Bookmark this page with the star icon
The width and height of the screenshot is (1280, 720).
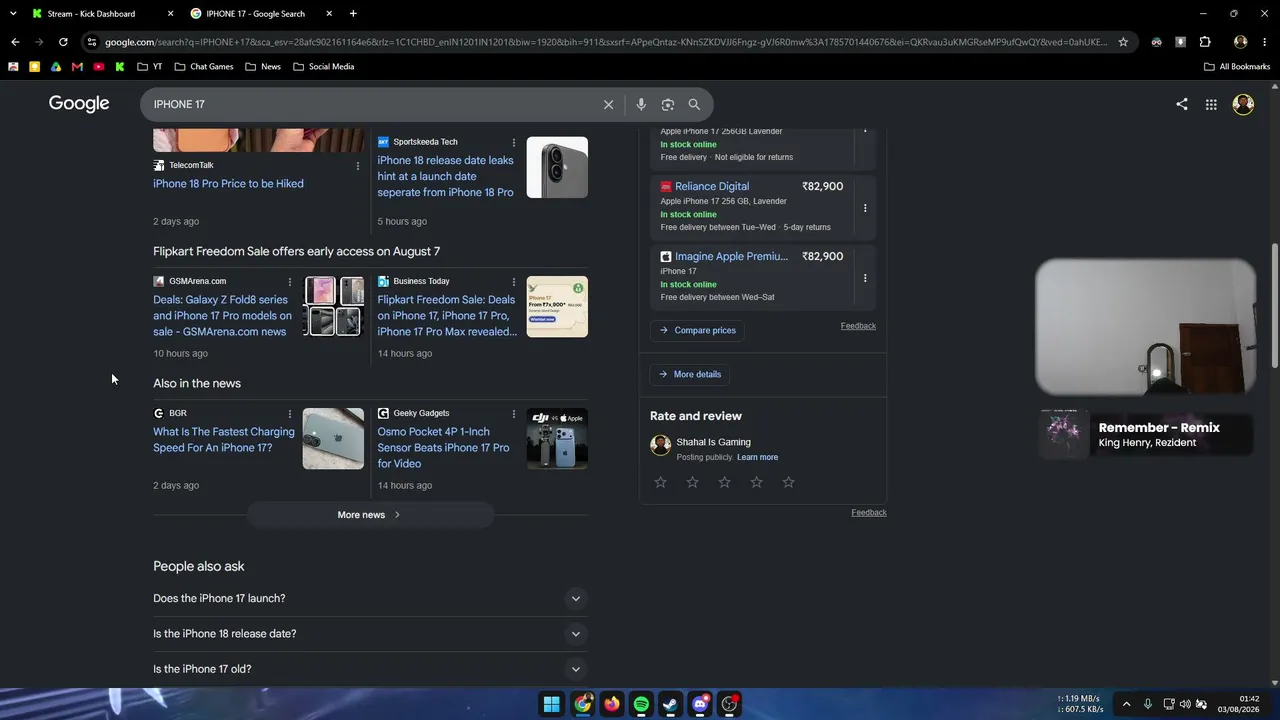click(x=1123, y=42)
